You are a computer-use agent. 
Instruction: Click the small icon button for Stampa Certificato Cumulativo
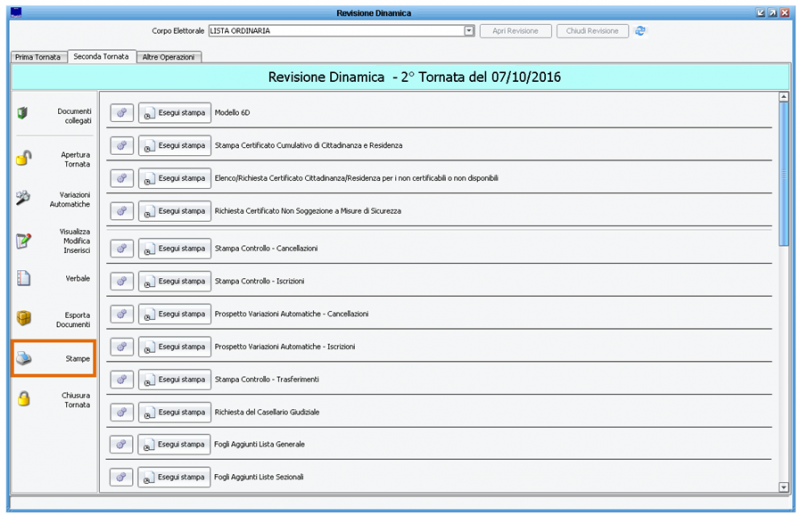pos(121,145)
